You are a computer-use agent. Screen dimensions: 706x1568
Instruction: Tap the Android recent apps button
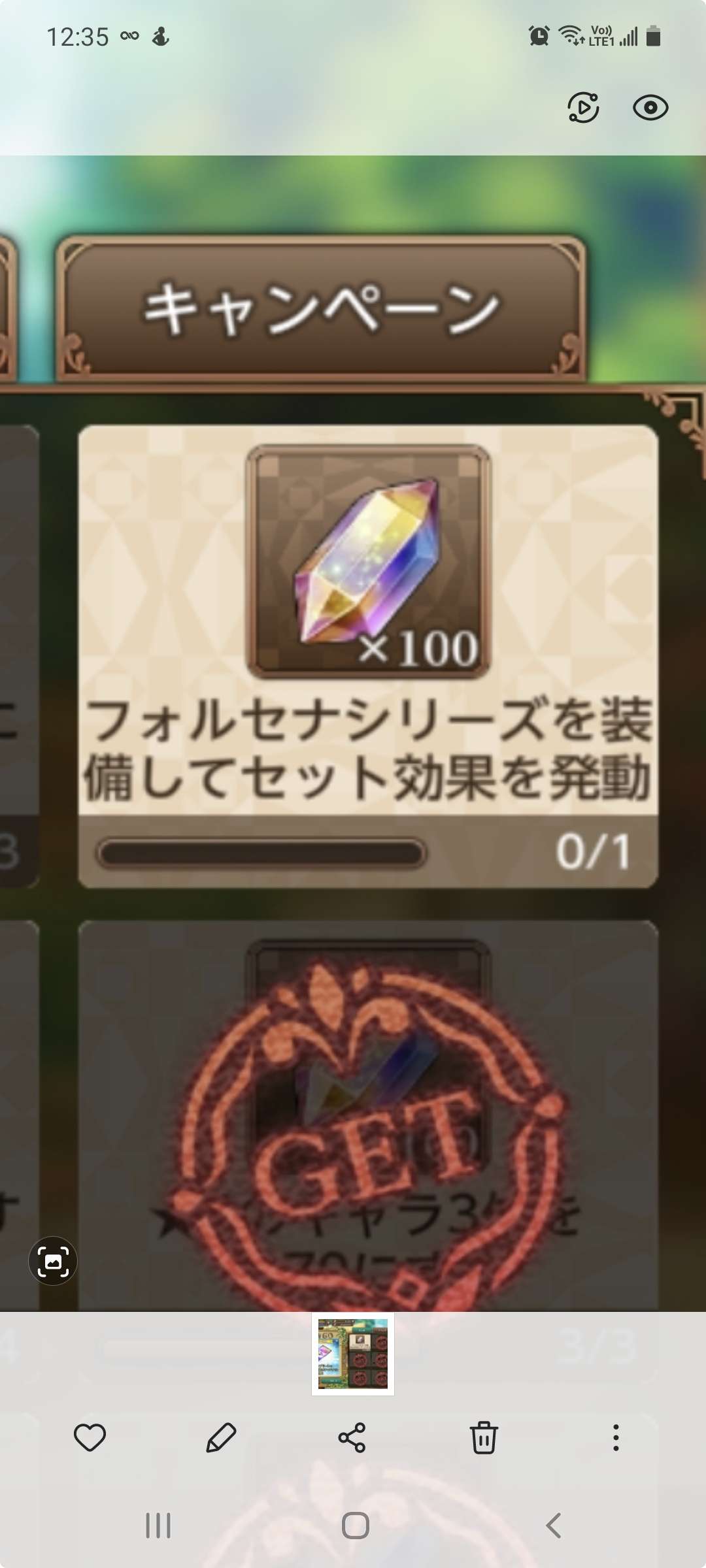(x=158, y=1526)
